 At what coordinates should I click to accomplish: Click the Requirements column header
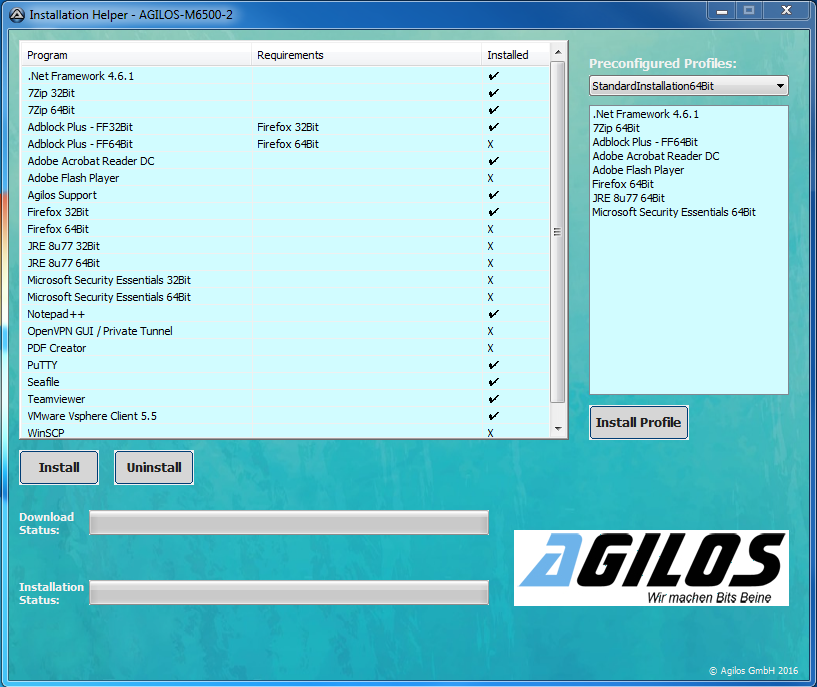[366, 55]
